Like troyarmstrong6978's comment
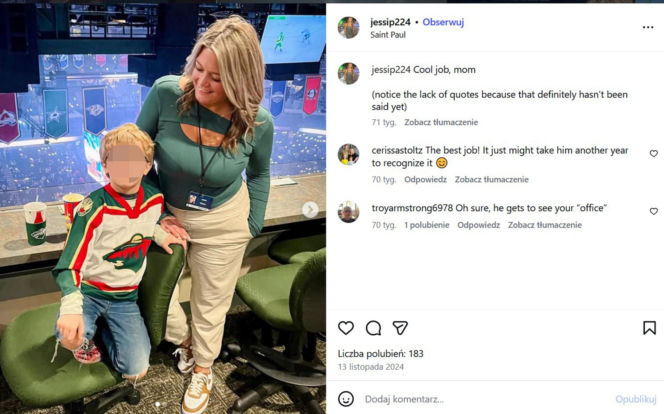664x414 pixels. (653, 211)
